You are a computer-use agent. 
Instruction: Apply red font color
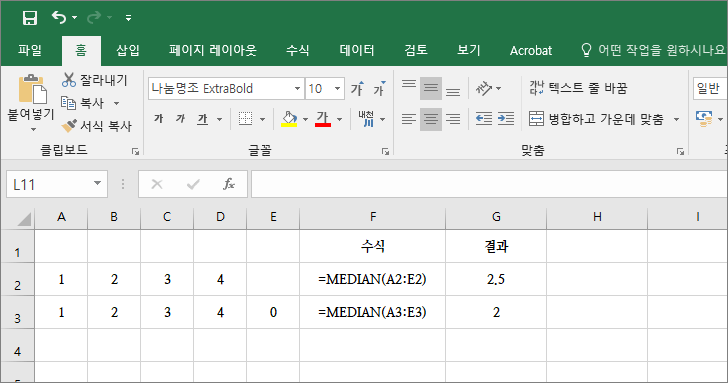(x=323, y=119)
